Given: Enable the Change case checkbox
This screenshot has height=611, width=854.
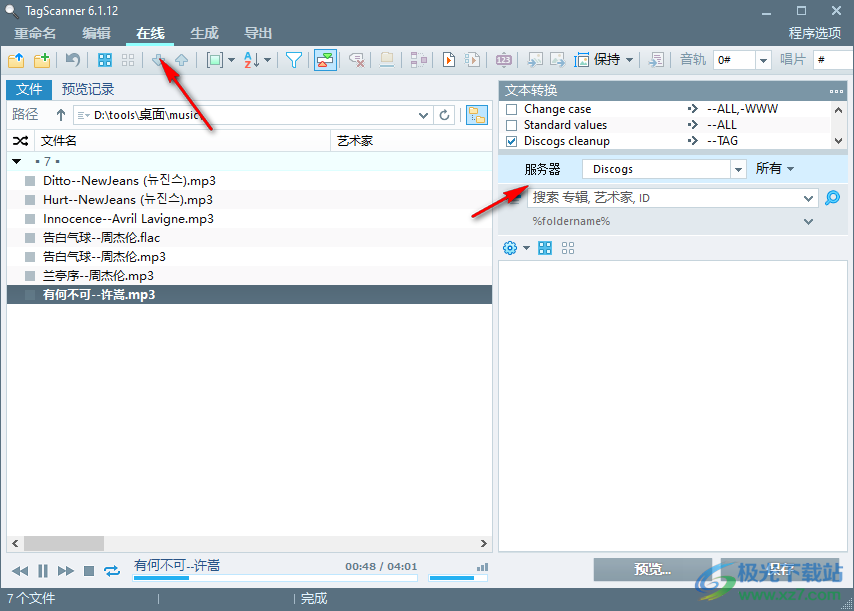Looking at the screenshot, I should point(513,109).
